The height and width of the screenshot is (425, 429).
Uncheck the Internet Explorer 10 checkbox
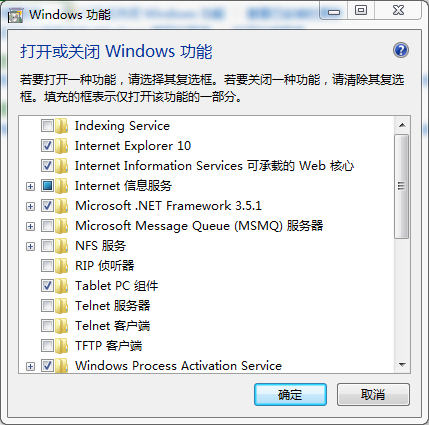pyautogui.click(x=47, y=146)
